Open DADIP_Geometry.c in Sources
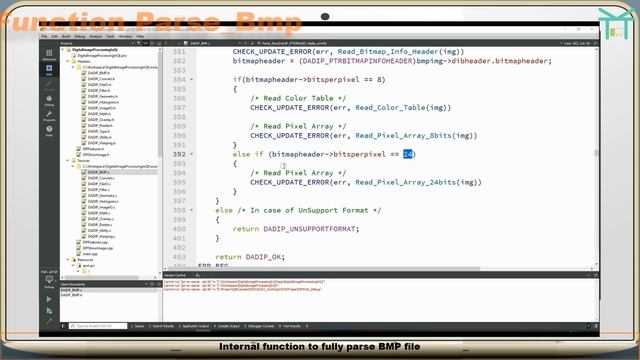This screenshot has width=640, height=360. pos(102,196)
